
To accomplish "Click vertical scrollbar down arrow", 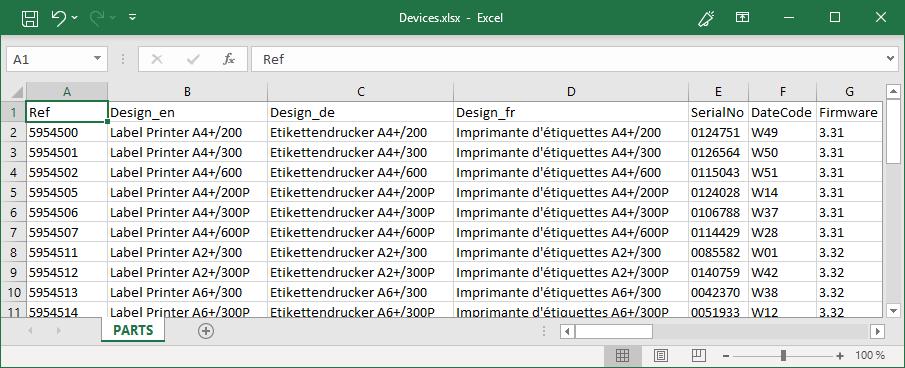I will (893, 310).
